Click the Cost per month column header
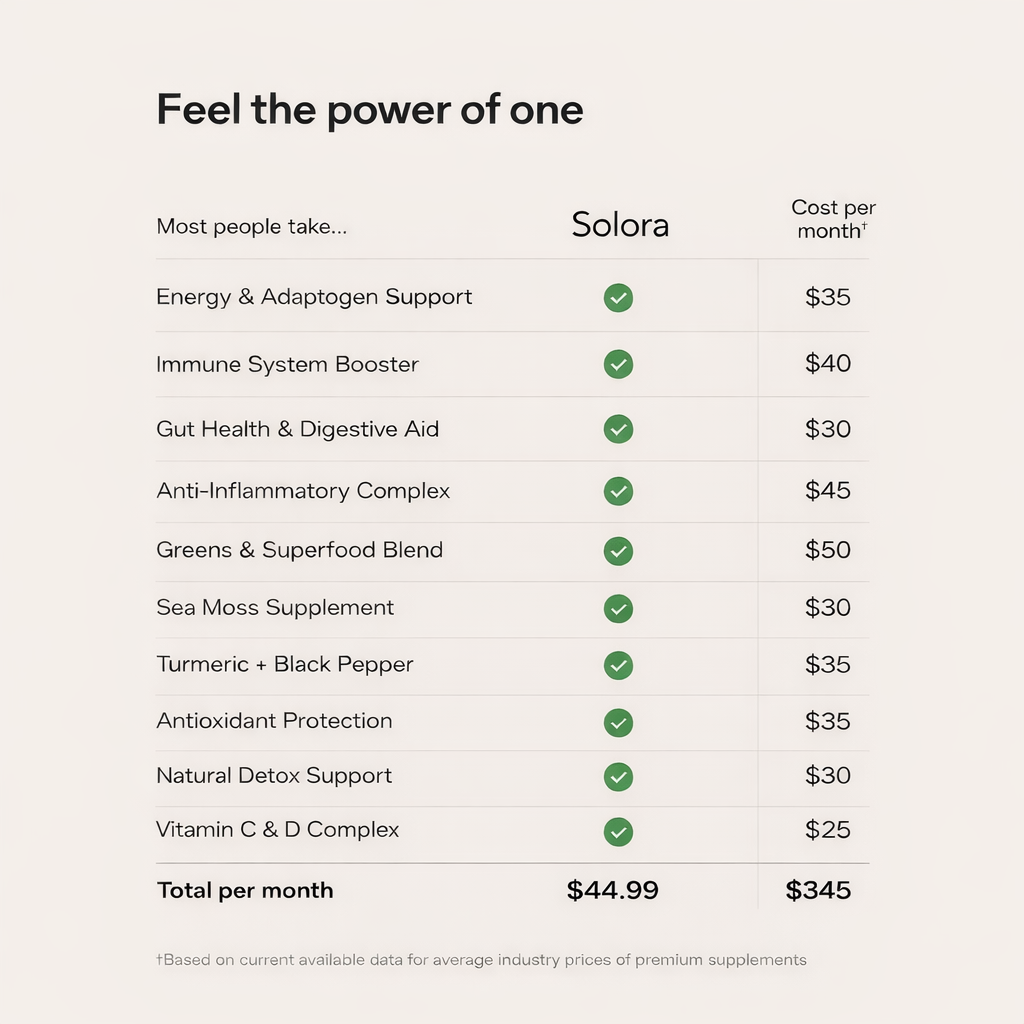 [x=832, y=219]
